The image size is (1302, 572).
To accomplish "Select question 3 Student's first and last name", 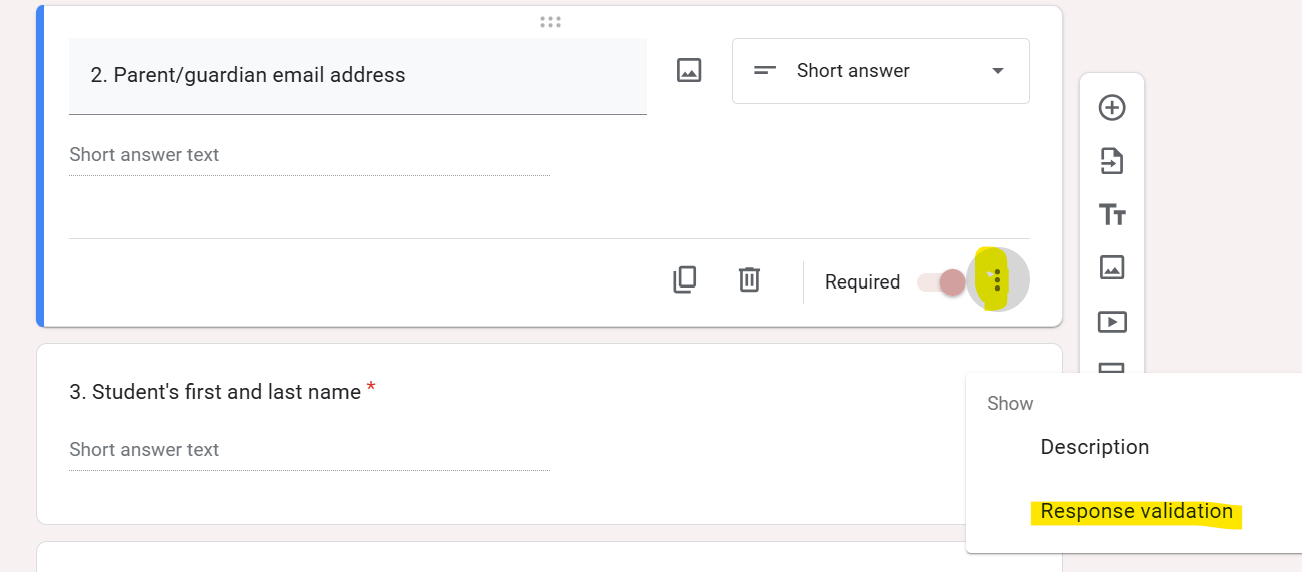I will pyautogui.click(x=215, y=392).
